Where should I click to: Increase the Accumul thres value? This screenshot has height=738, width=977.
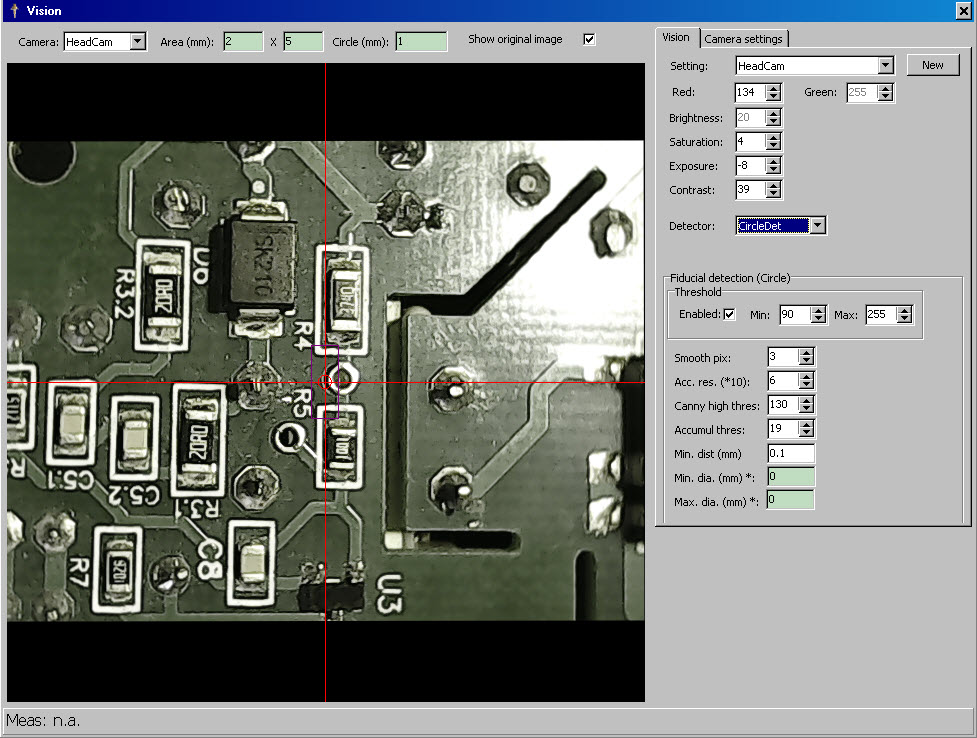tap(806, 425)
